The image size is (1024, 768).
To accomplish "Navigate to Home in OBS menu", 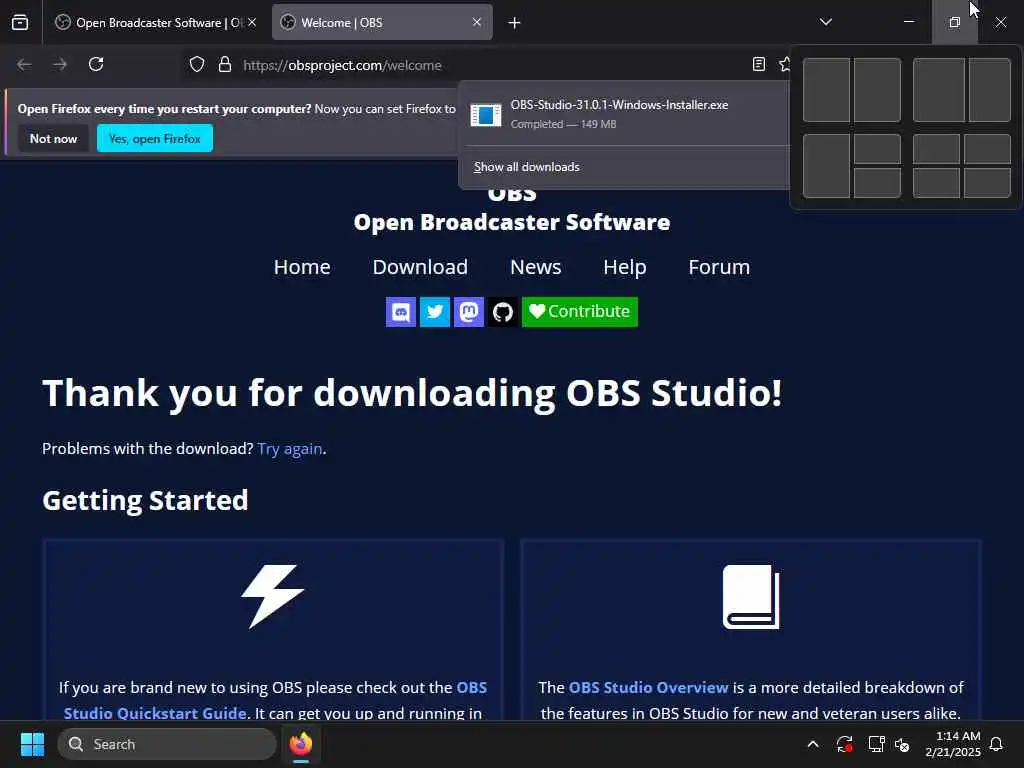I will click(x=302, y=267).
